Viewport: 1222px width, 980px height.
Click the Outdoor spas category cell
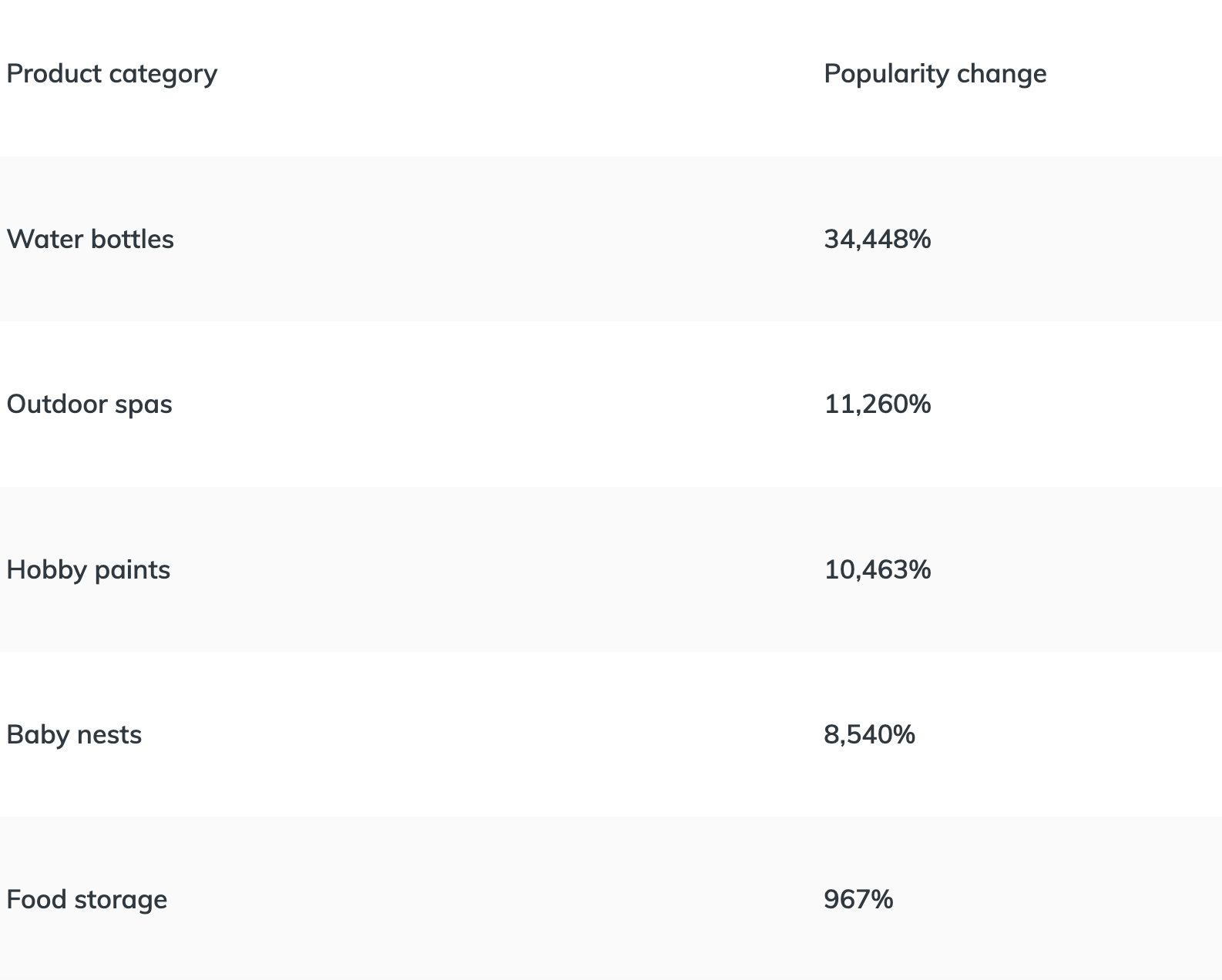(x=89, y=404)
